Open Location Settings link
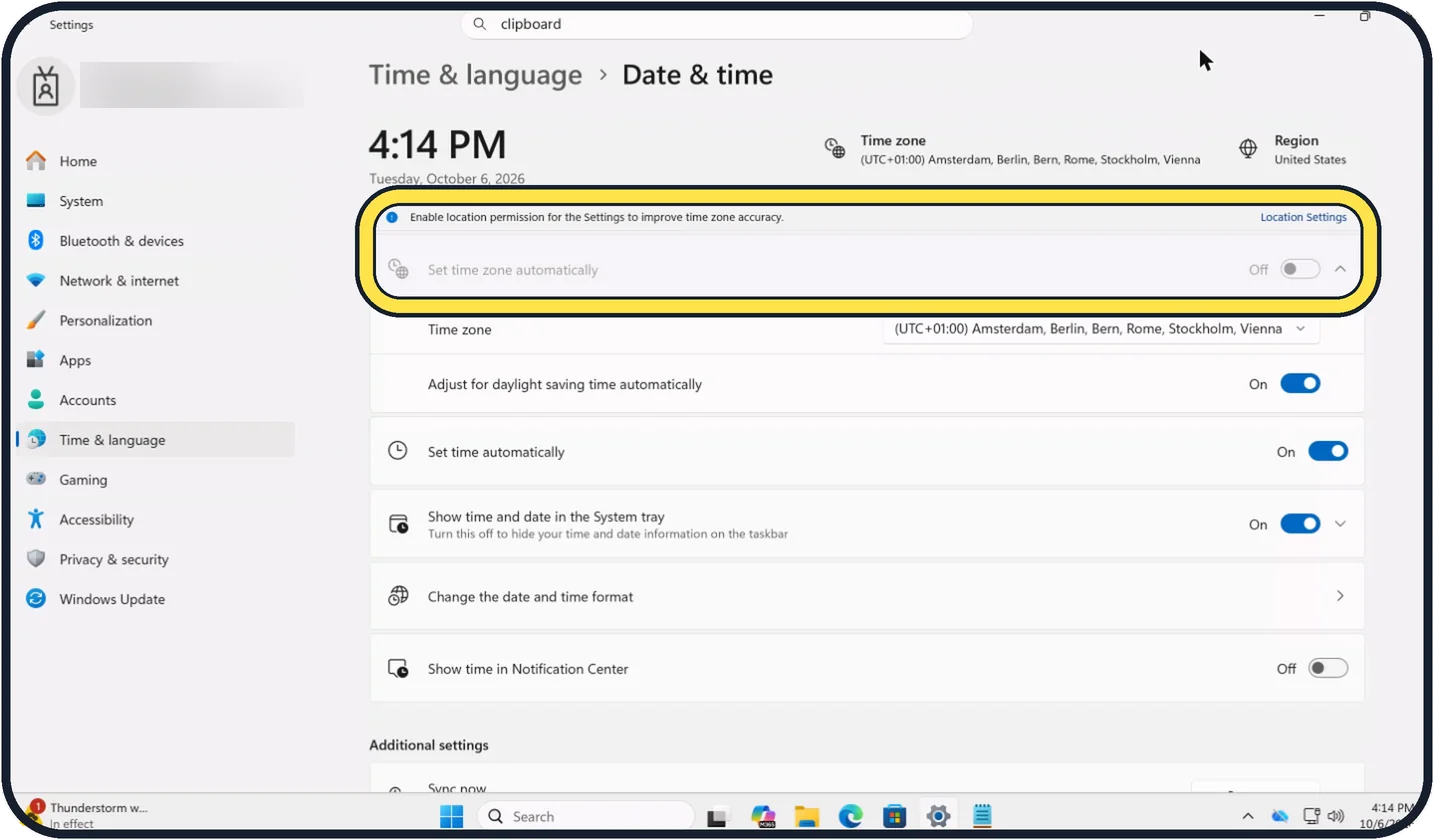The height and width of the screenshot is (840, 1434). (1303, 217)
